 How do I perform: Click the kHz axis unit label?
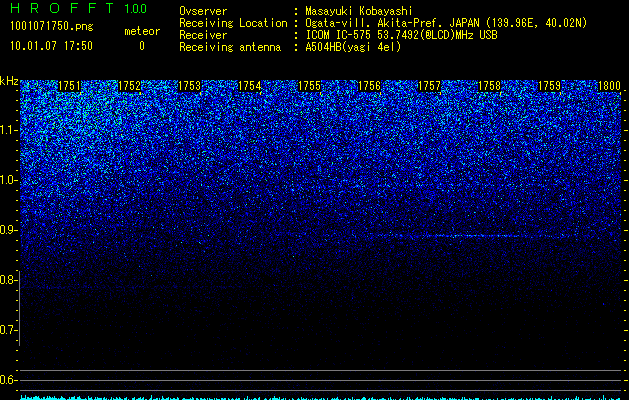pyautogui.click(x=9, y=81)
